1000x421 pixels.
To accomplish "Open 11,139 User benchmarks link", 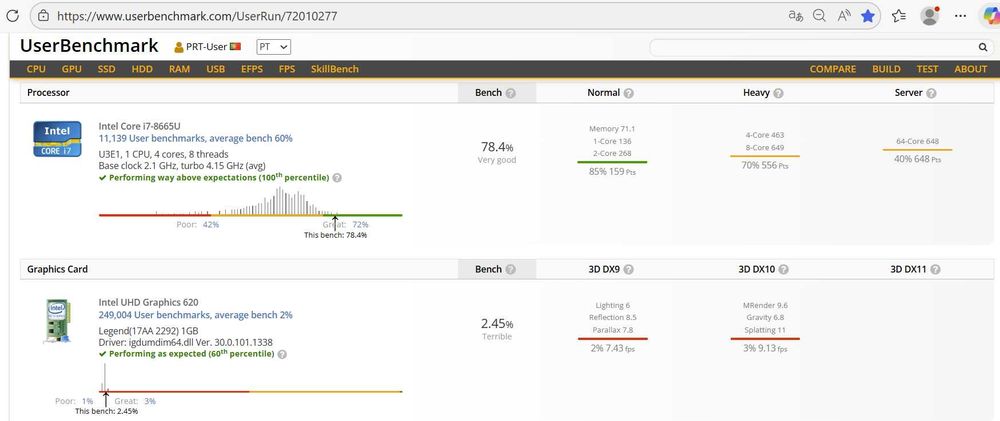I will pos(195,138).
